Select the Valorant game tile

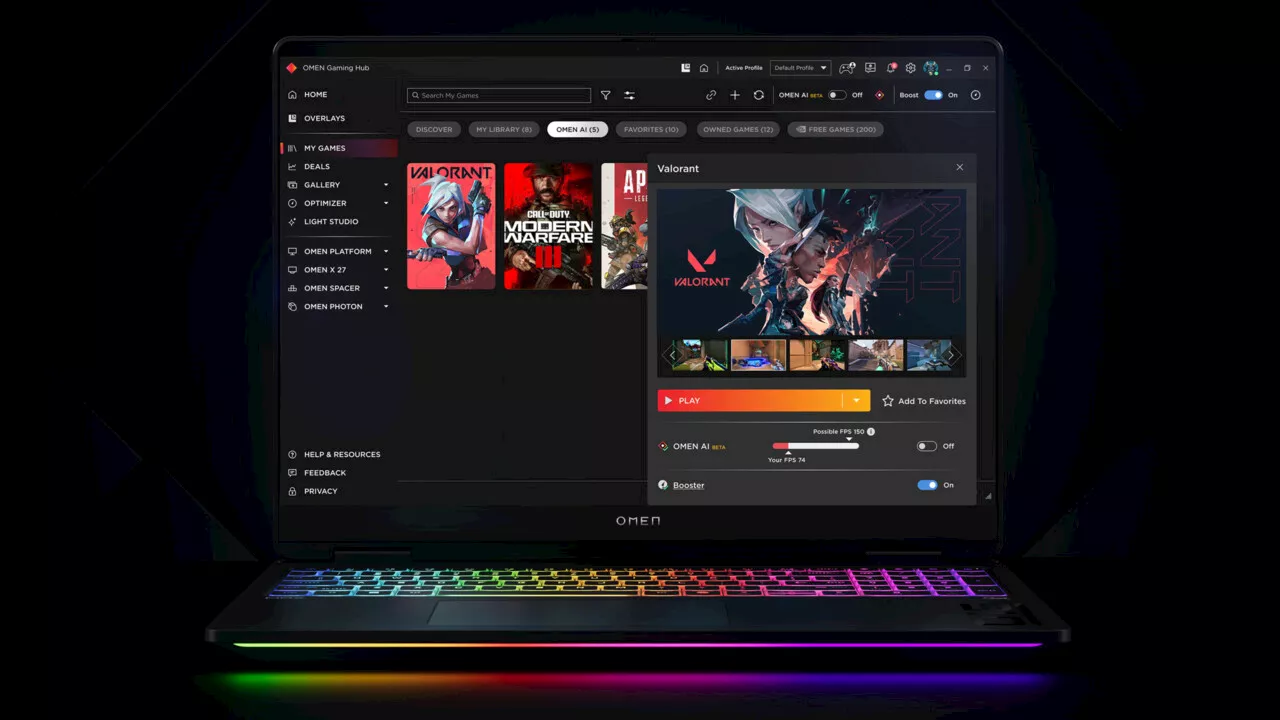pos(451,226)
